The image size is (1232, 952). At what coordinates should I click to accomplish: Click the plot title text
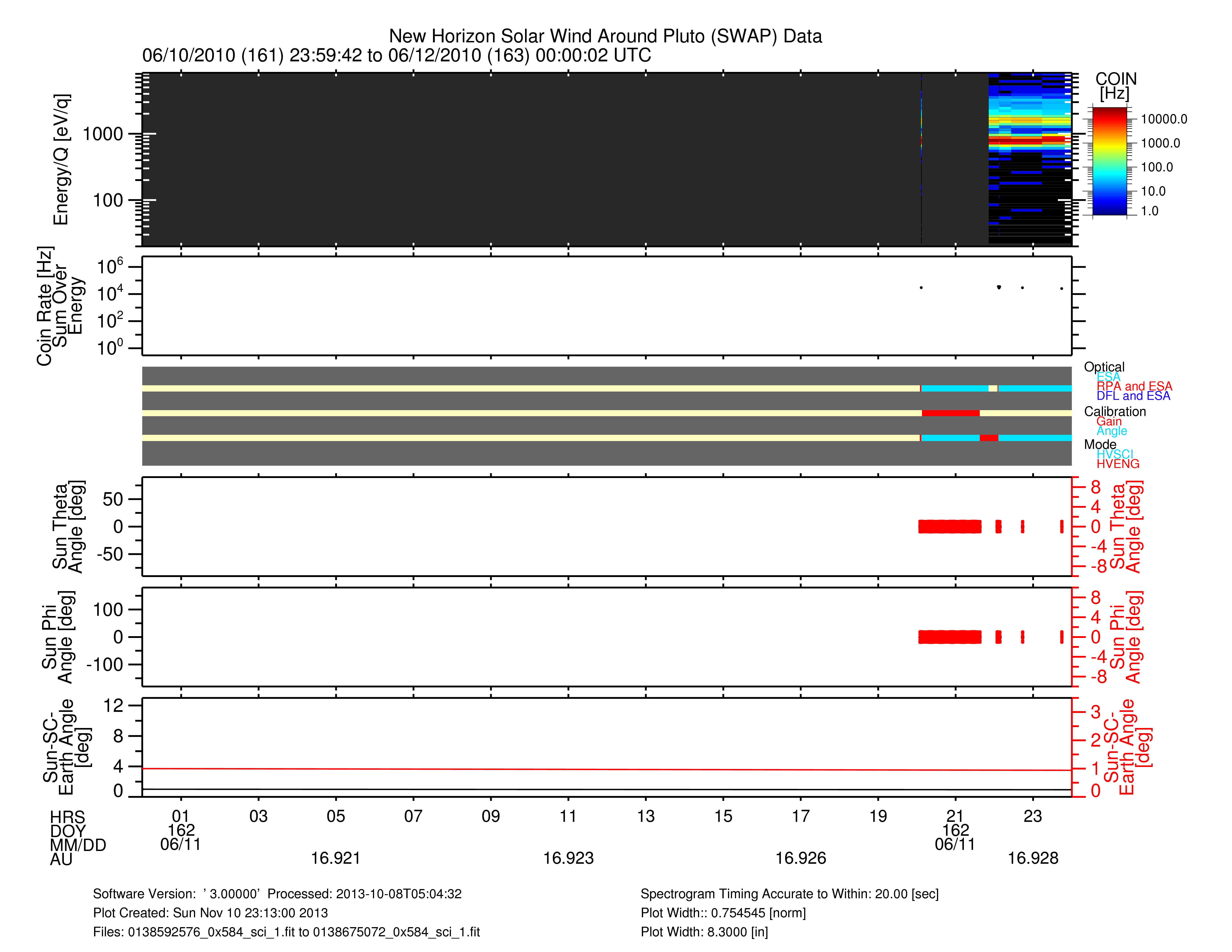[x=605, y=36]
